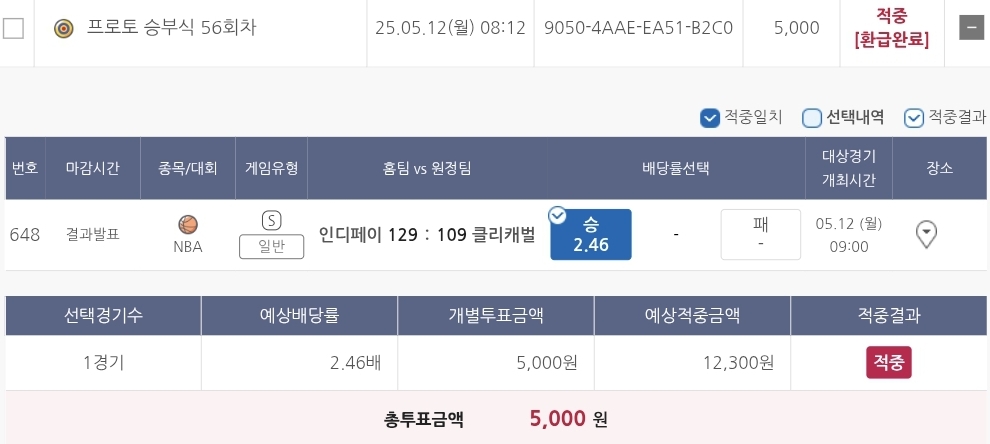Click the NBA basketball icon
The image size is (990, 444).
point(188,225)
